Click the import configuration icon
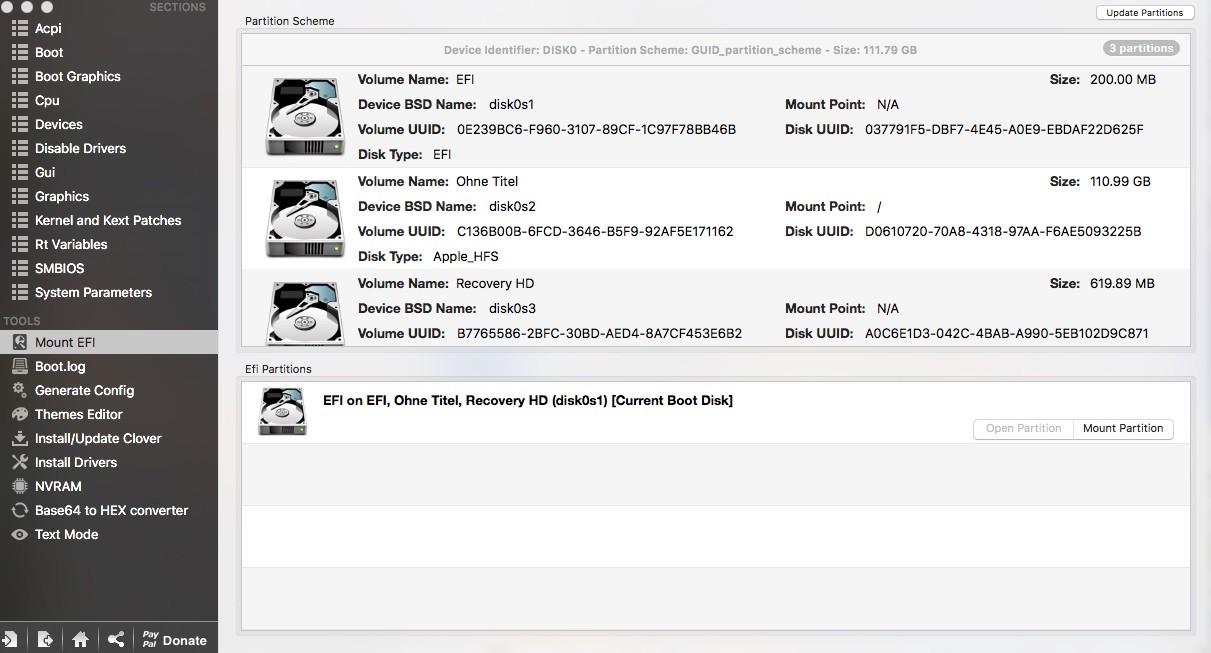The height and width of the screenshot is (653, 1211). (x=10, y=639)
